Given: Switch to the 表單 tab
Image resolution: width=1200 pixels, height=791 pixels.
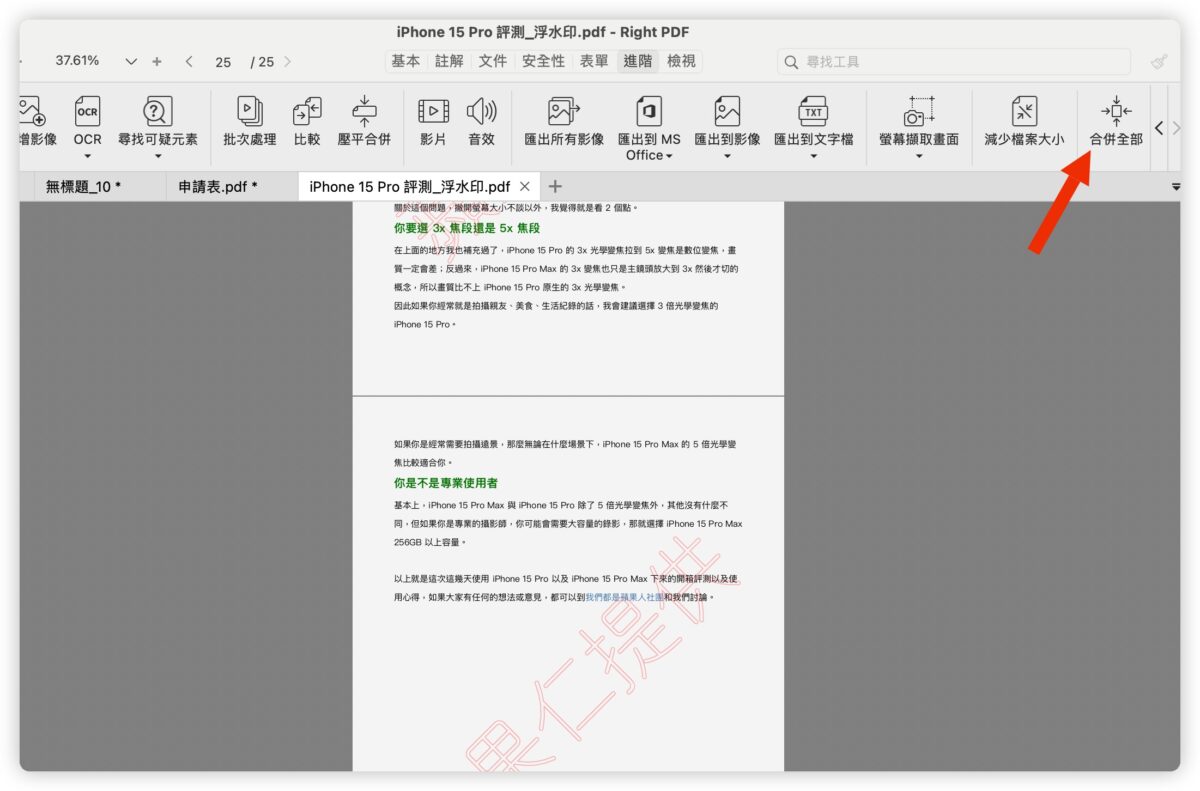Looking at the screenshot, I should 594,61.
